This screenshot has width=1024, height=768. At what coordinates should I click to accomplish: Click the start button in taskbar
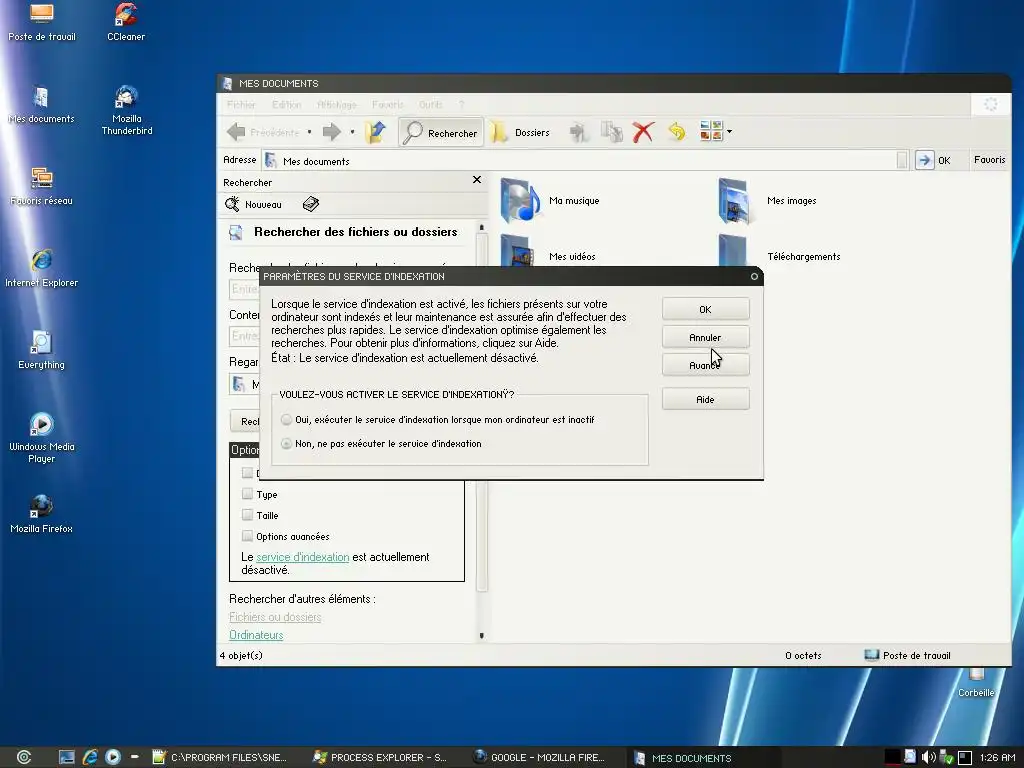[24, 757]
